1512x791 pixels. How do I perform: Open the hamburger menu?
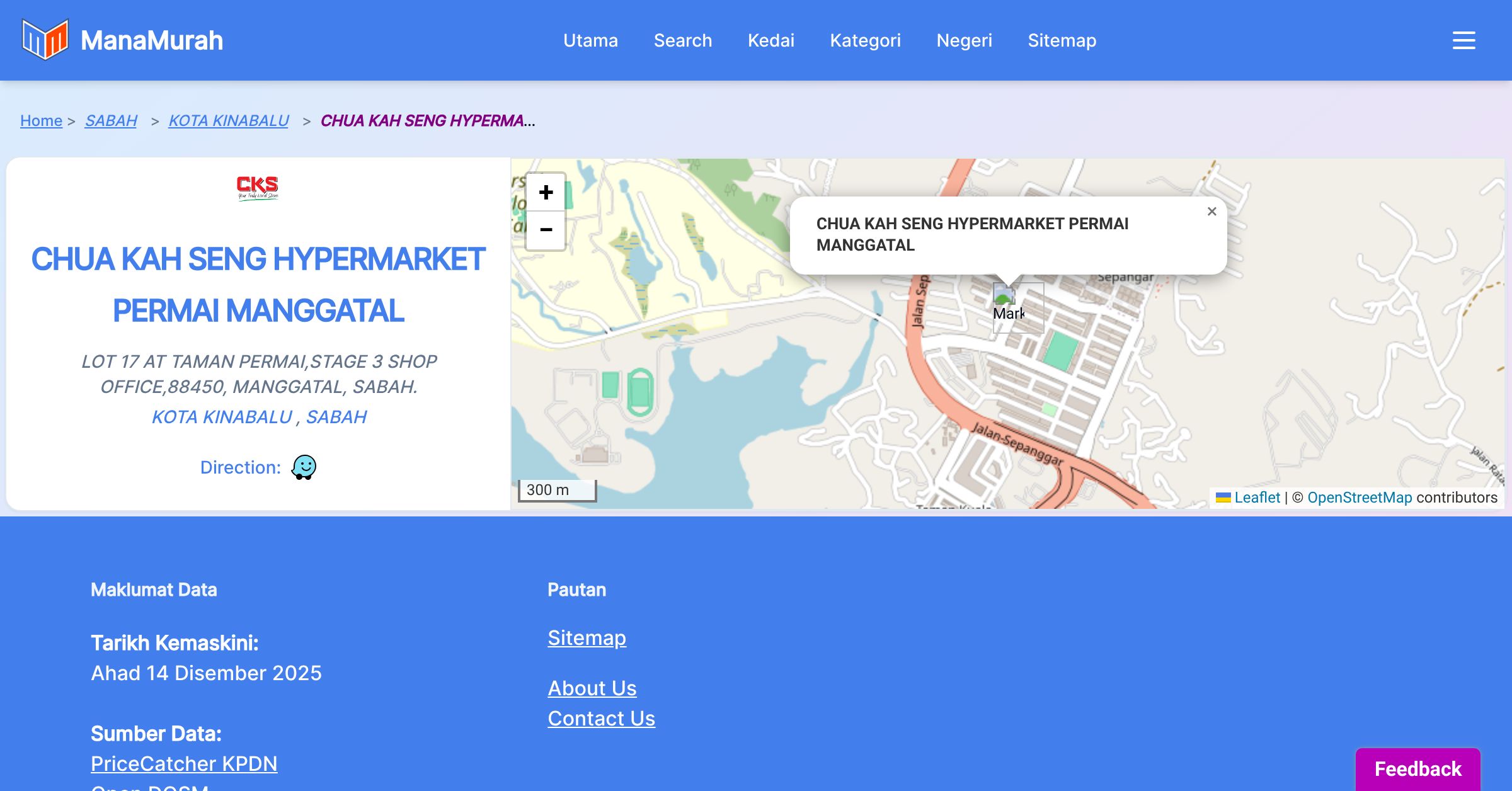(x=1463, y=40)
